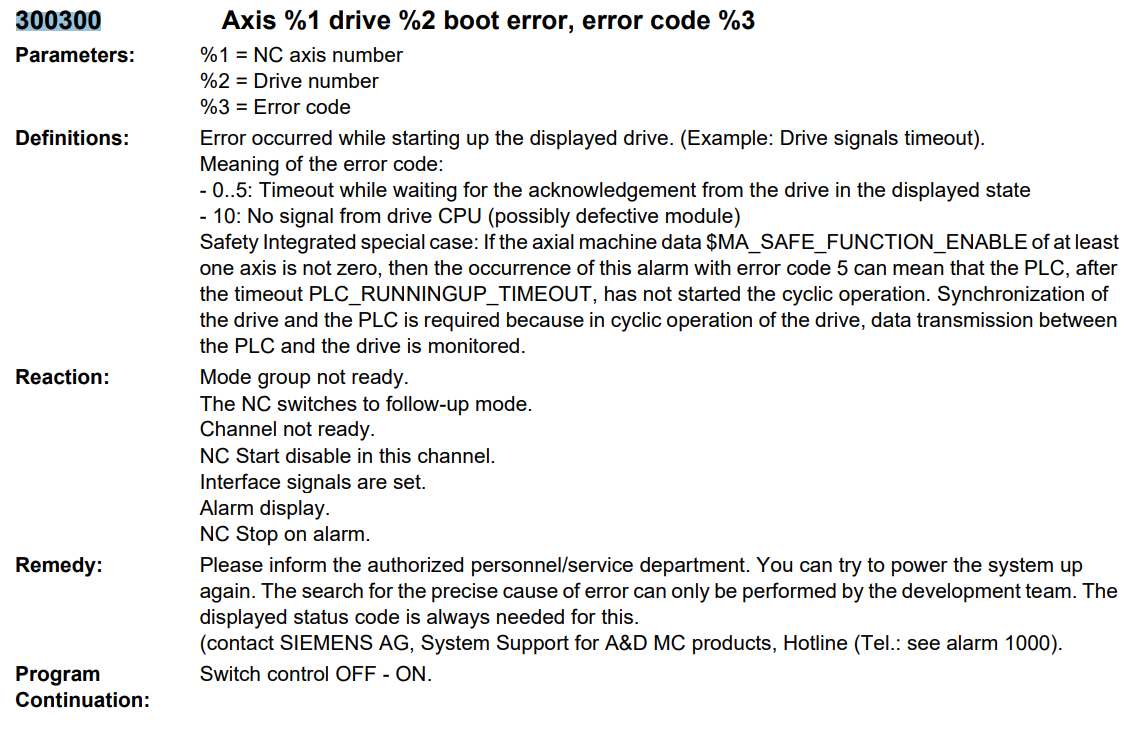
Task: Click the 'Meaning of the error code:' line
Action: click(x=318, y=165)
